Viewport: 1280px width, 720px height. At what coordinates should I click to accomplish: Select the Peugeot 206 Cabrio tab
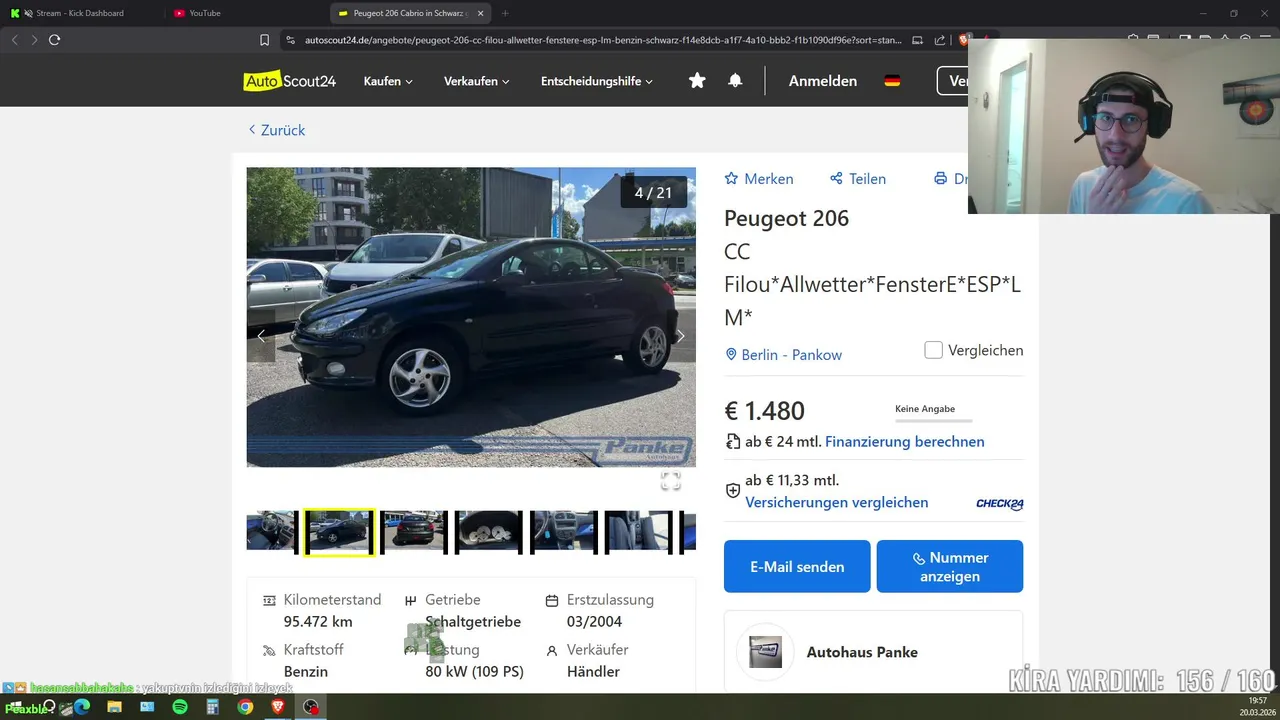[410, 13]
